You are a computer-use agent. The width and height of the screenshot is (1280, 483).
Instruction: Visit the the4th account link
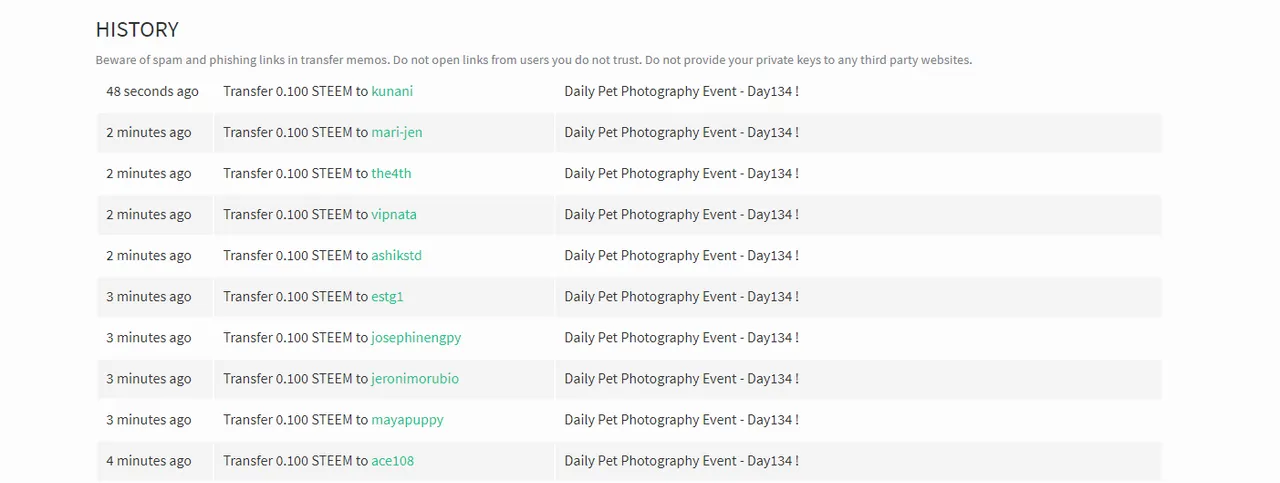391,173
